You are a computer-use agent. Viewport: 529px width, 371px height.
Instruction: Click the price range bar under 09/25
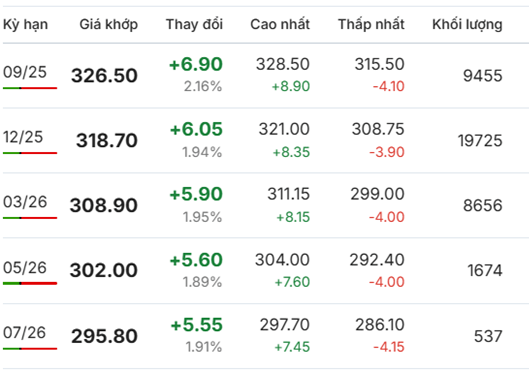coord(30,88)
